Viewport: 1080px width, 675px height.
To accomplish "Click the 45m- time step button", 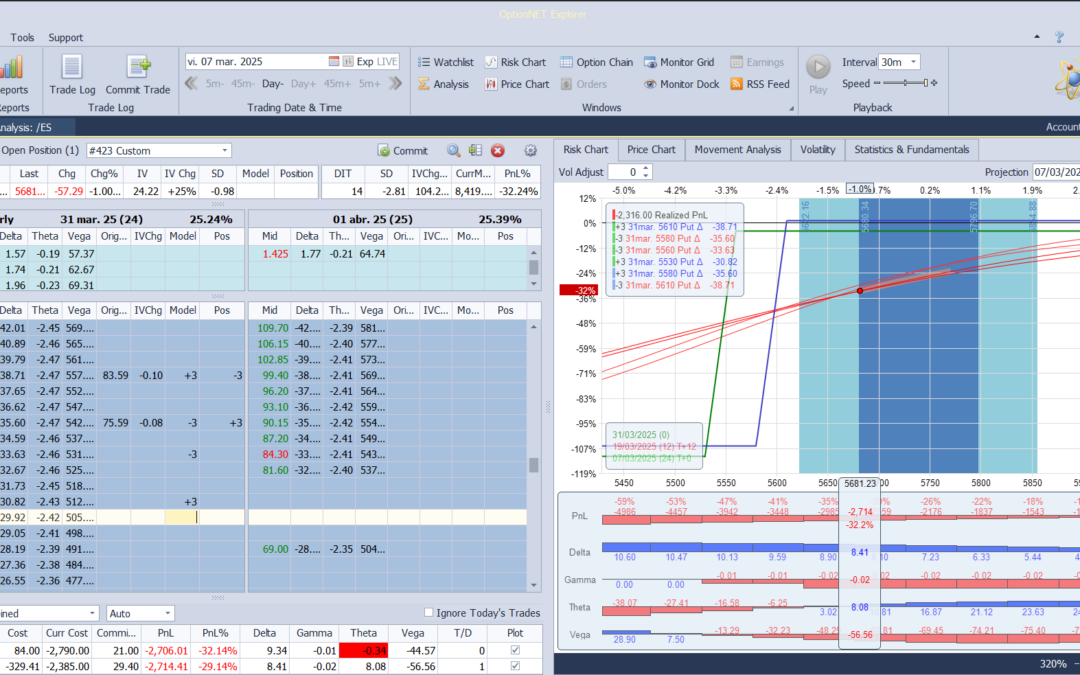I will point(242,83).
